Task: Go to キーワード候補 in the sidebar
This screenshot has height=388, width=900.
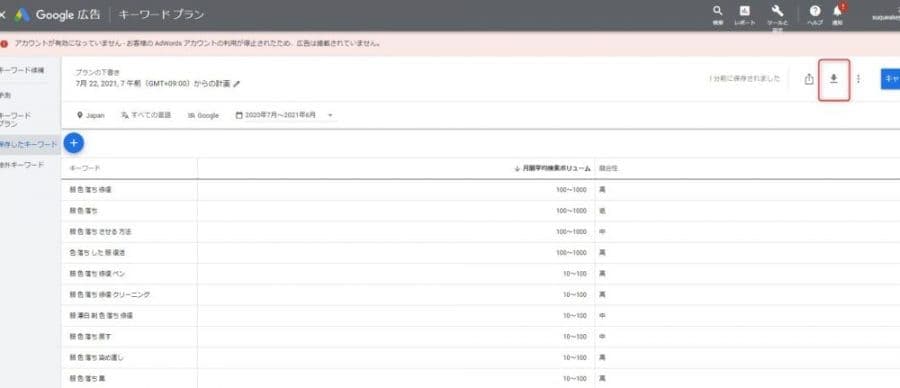Action: point(22,71)
